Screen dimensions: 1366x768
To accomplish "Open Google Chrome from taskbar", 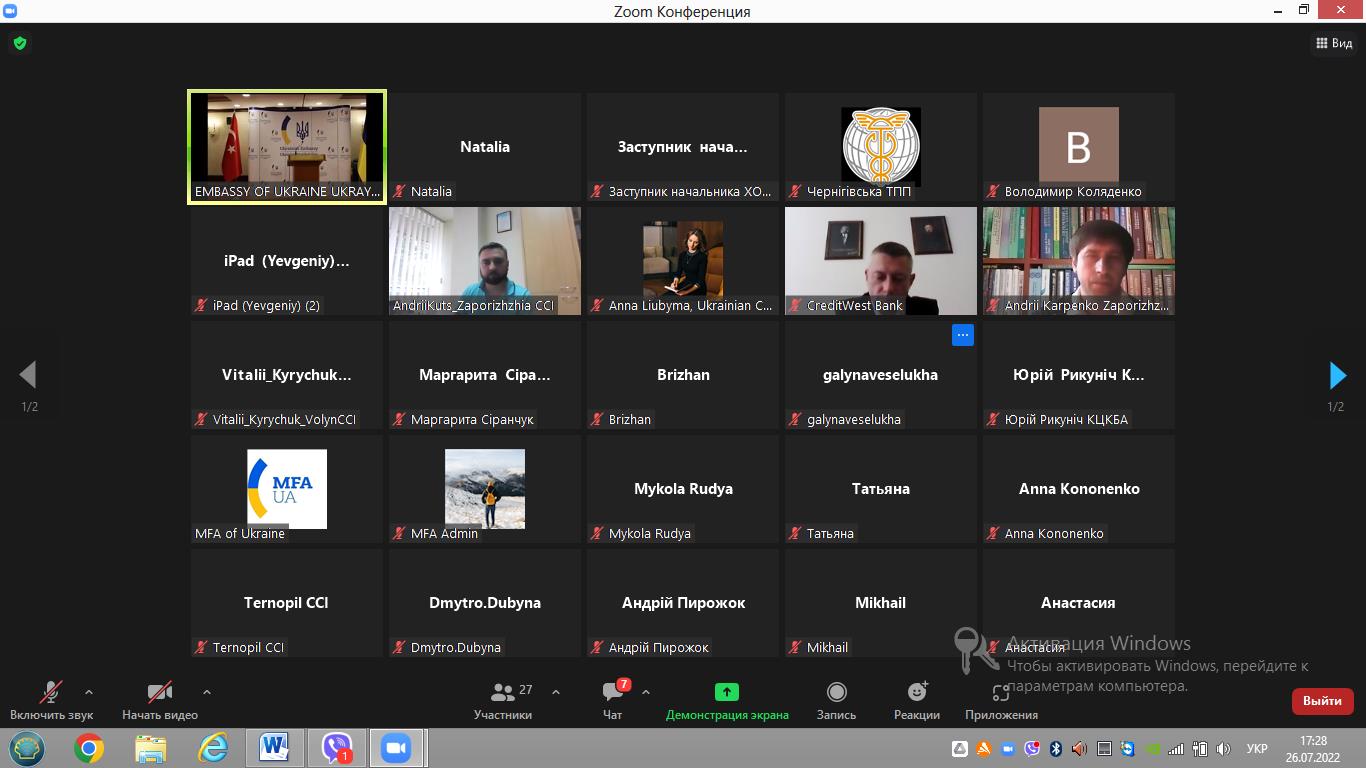I will coord(89,748).
